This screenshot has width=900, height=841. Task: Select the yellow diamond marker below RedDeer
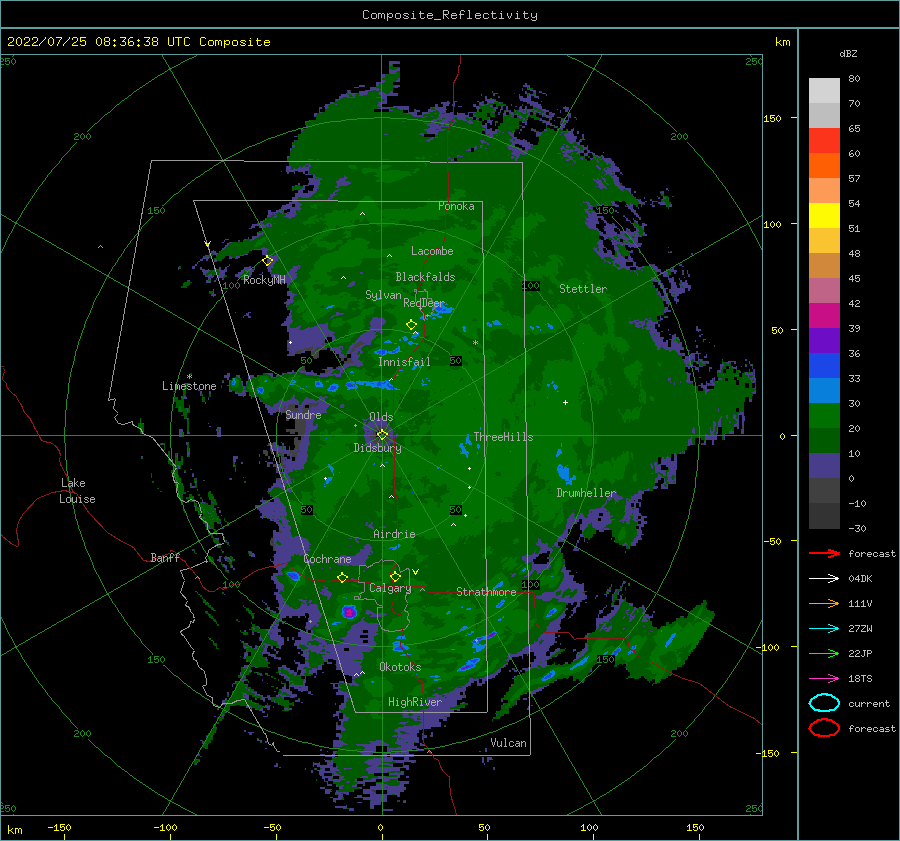coord(411,325)
